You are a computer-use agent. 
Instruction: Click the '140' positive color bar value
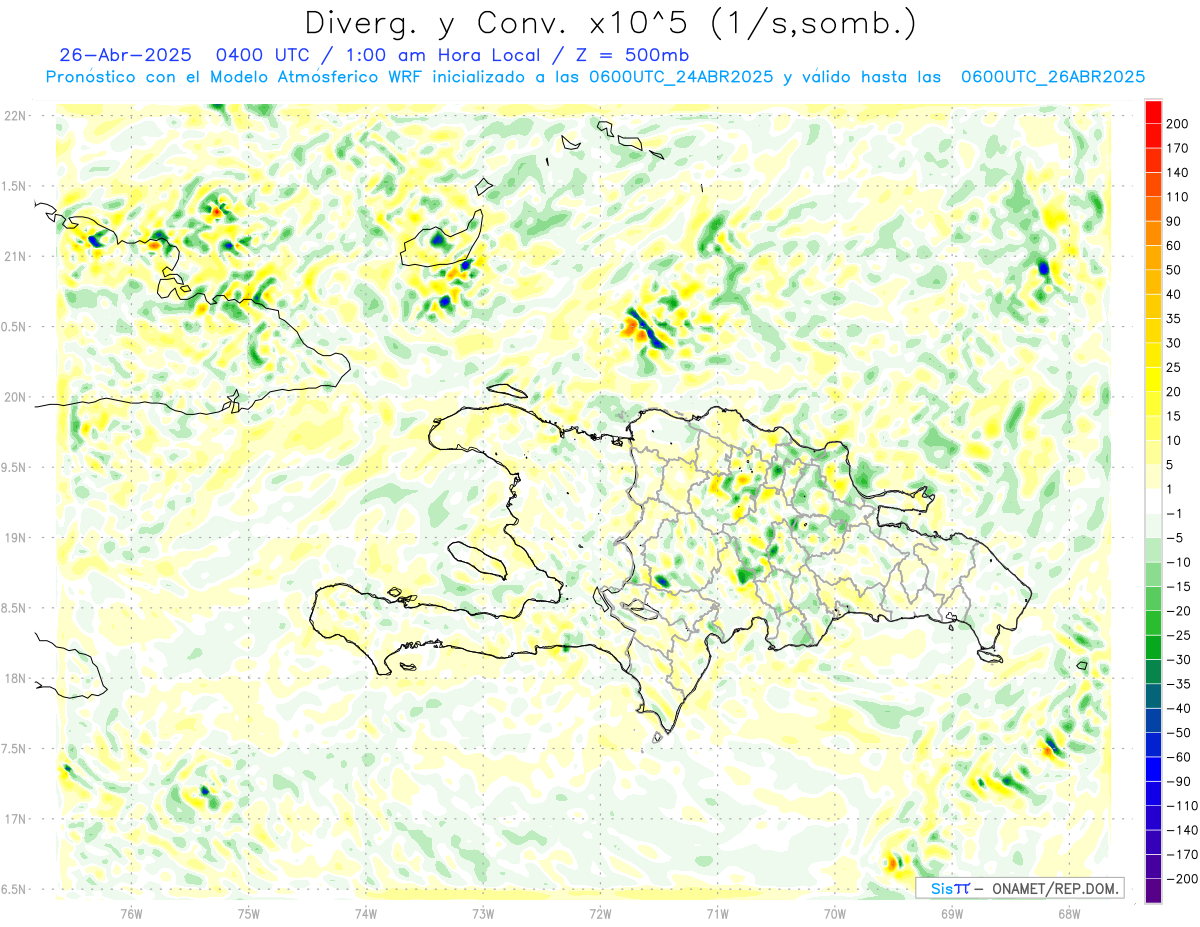1178,173
